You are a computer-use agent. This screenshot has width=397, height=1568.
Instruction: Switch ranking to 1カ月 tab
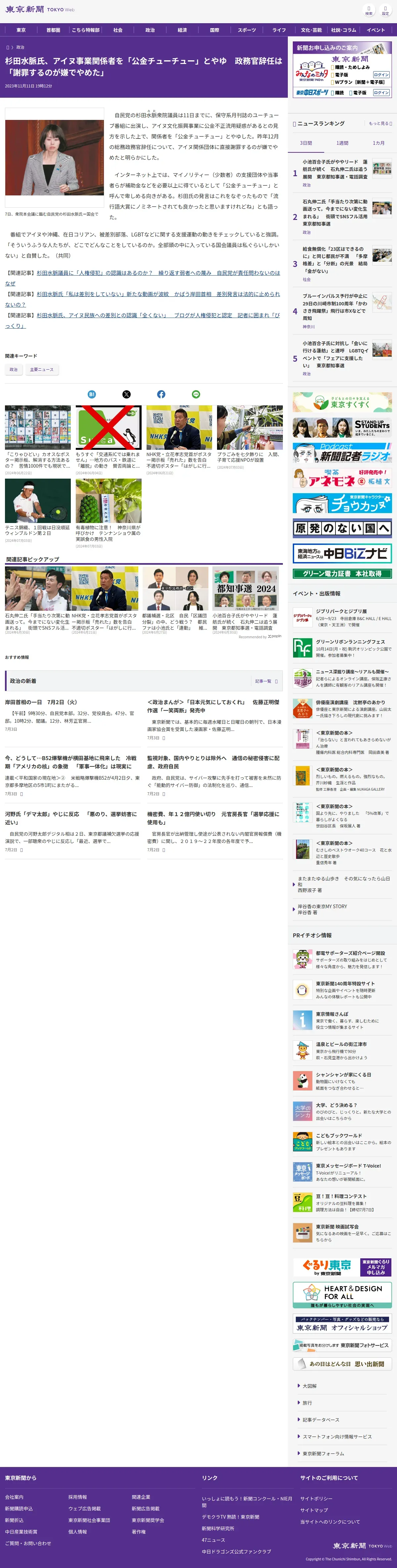click(x=379, y=143)
